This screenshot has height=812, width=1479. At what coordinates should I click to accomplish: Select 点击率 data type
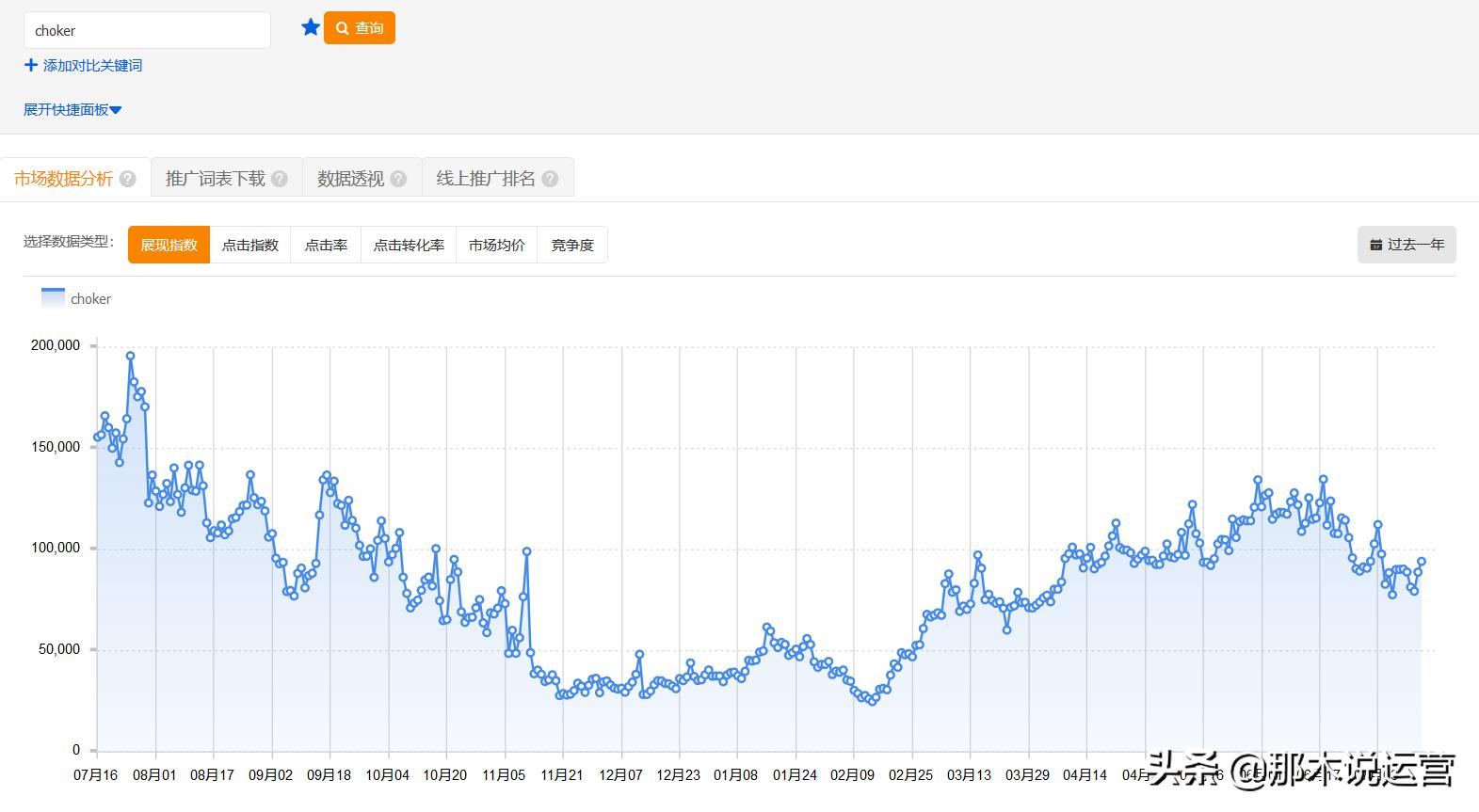click(326, 245)
